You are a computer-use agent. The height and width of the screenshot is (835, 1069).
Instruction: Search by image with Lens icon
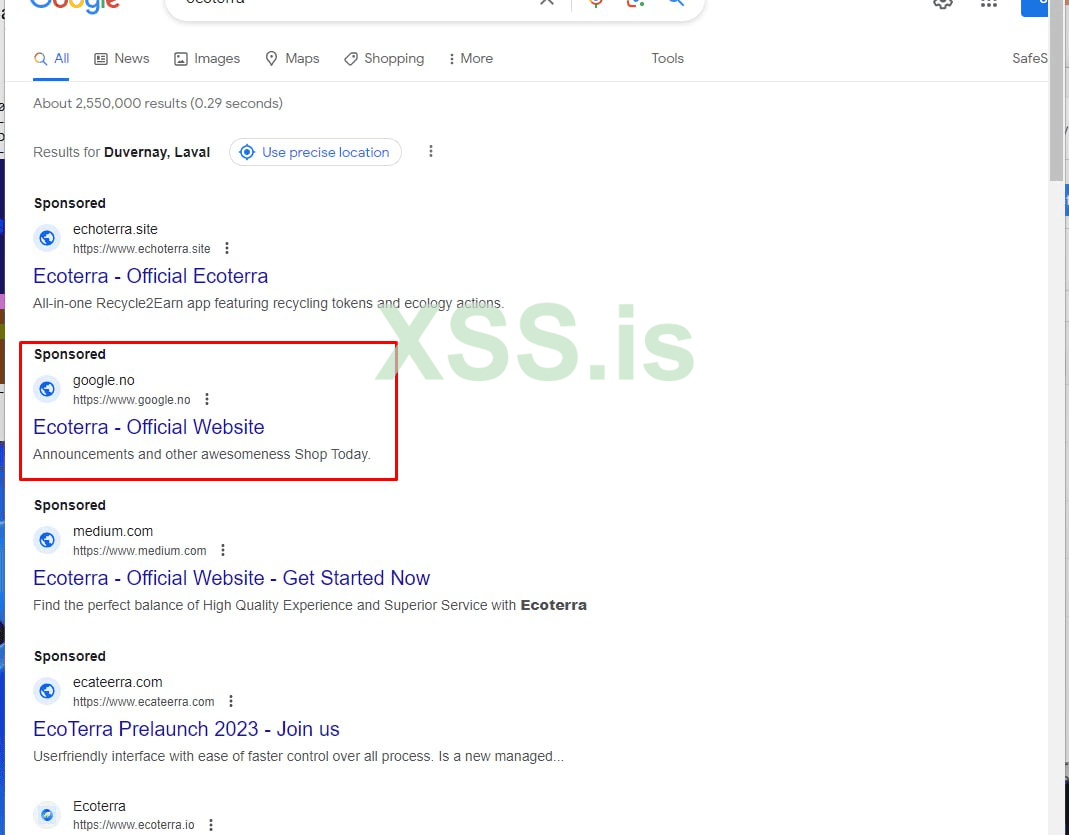(635, 3)
